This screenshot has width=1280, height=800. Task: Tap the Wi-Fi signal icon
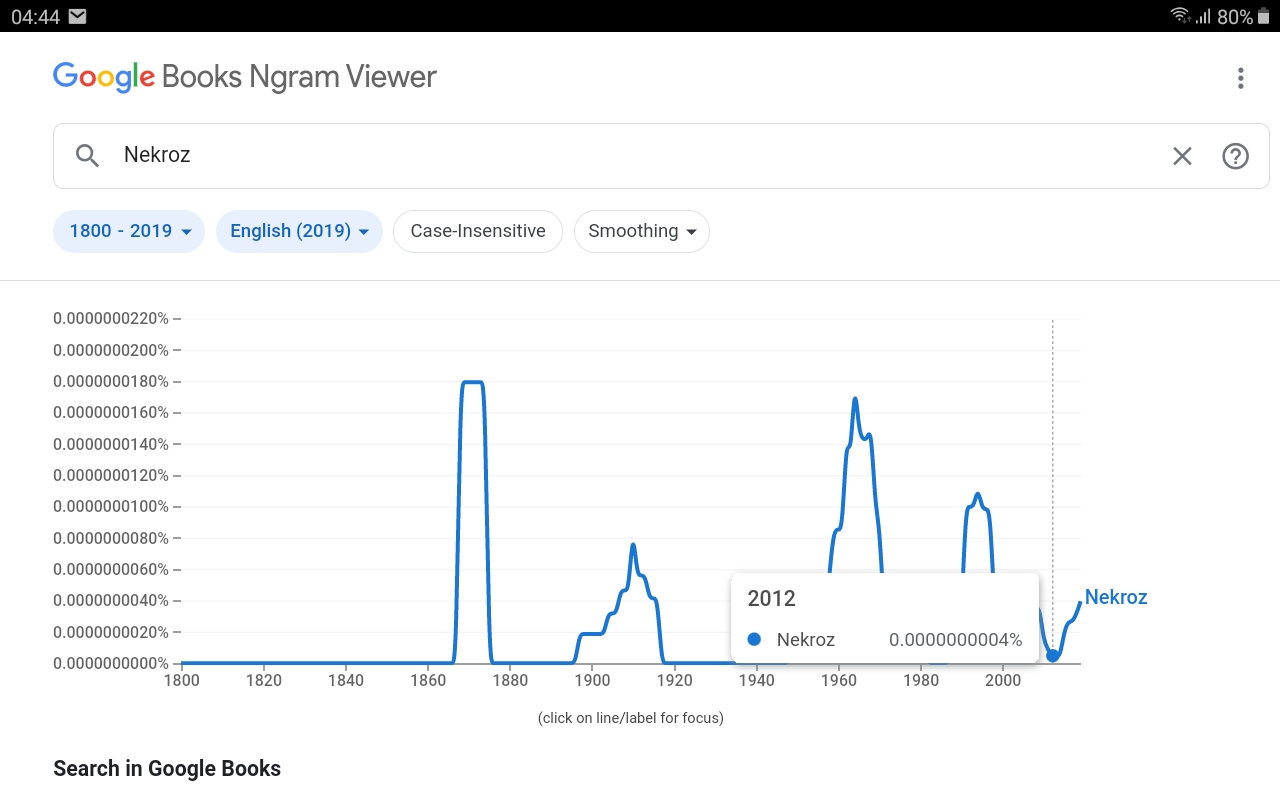pos(1180,16)
